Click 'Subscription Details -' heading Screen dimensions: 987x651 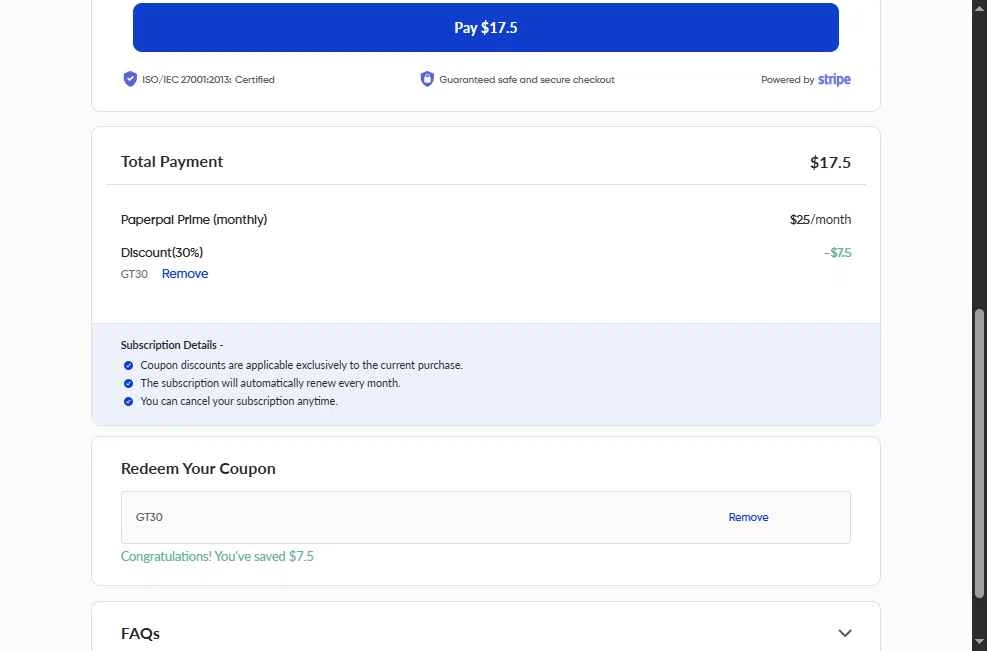172,345
